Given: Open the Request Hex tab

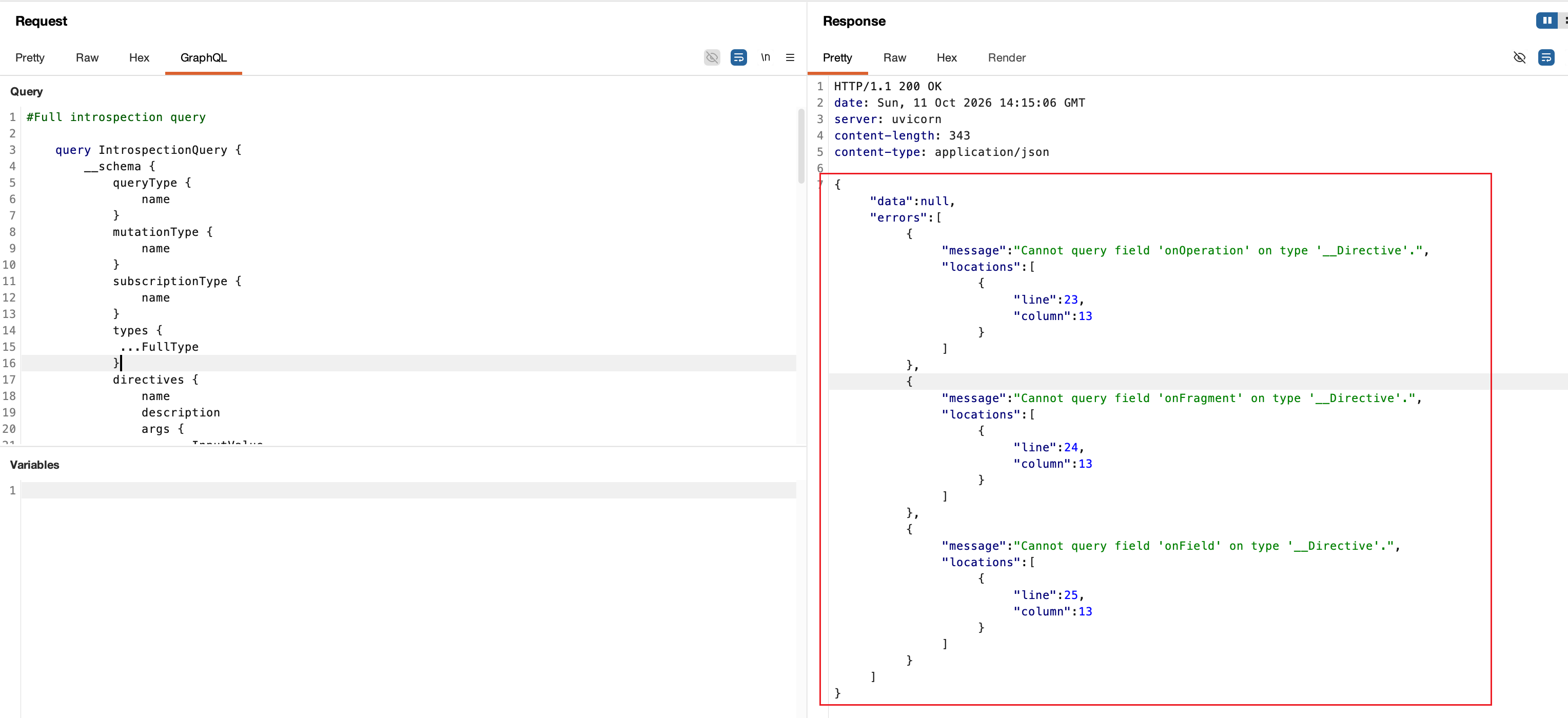Looking at the screenshot, I should (x=140, y=57).
